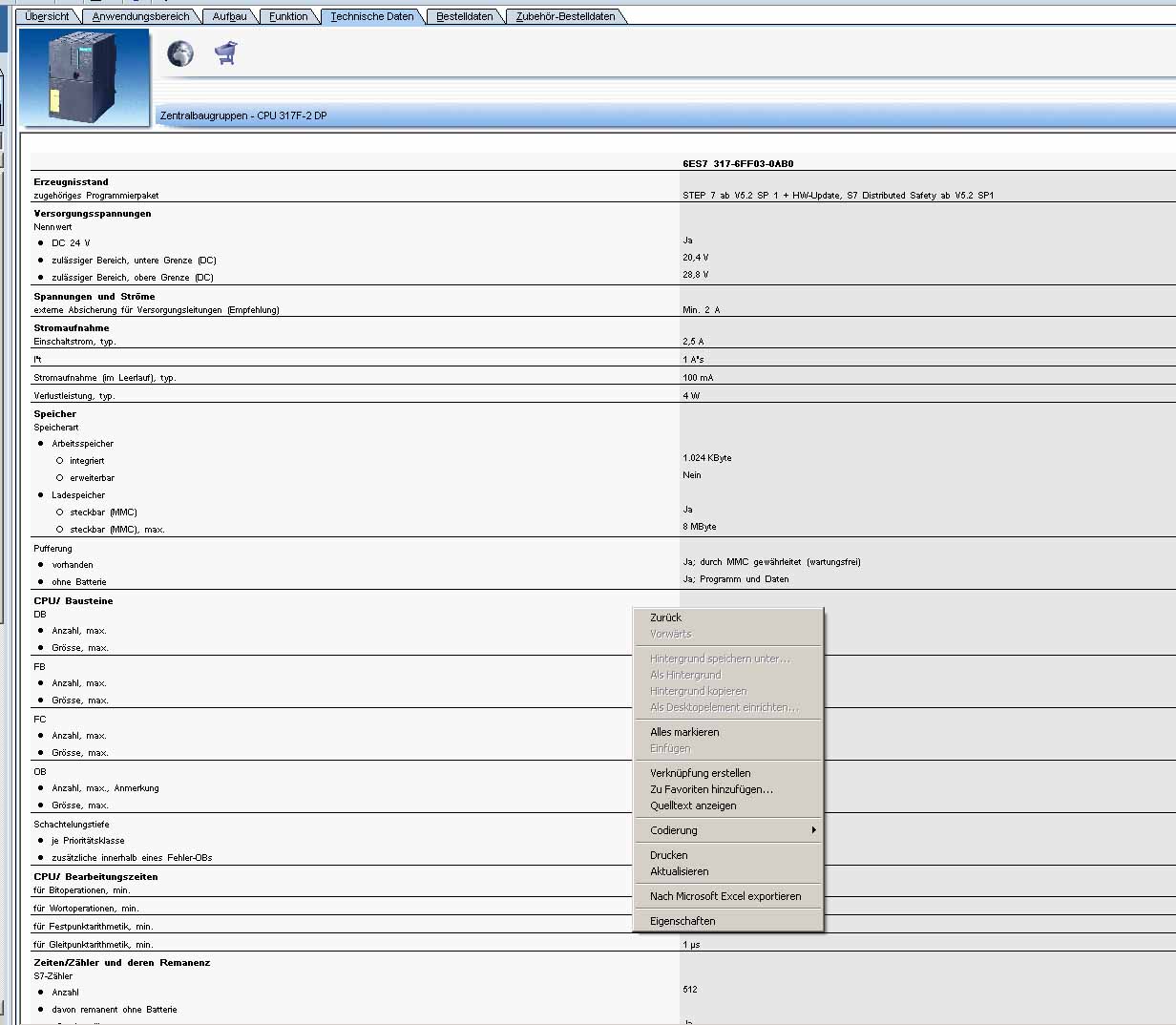
Task: Click the Stromaufnahme section heading
Action: (x=72, y=327)
